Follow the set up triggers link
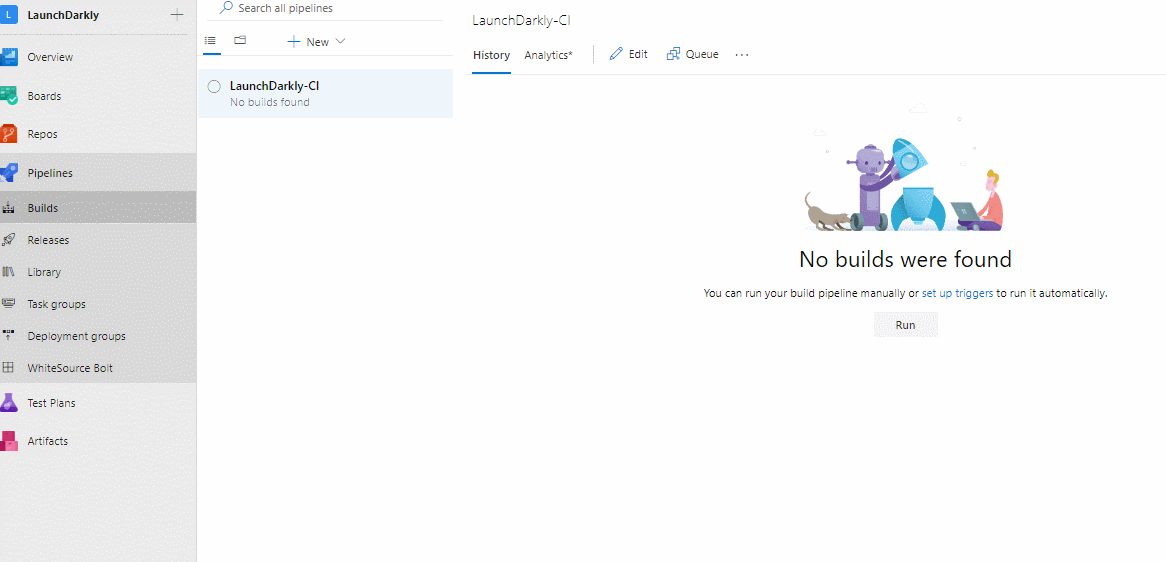The width and height of the screenshot is (1166, 562). [x=957, y=293]
